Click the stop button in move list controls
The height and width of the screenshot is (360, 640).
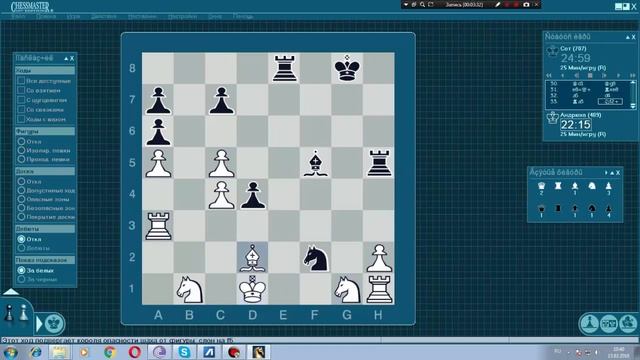click(x=590, y=76)
